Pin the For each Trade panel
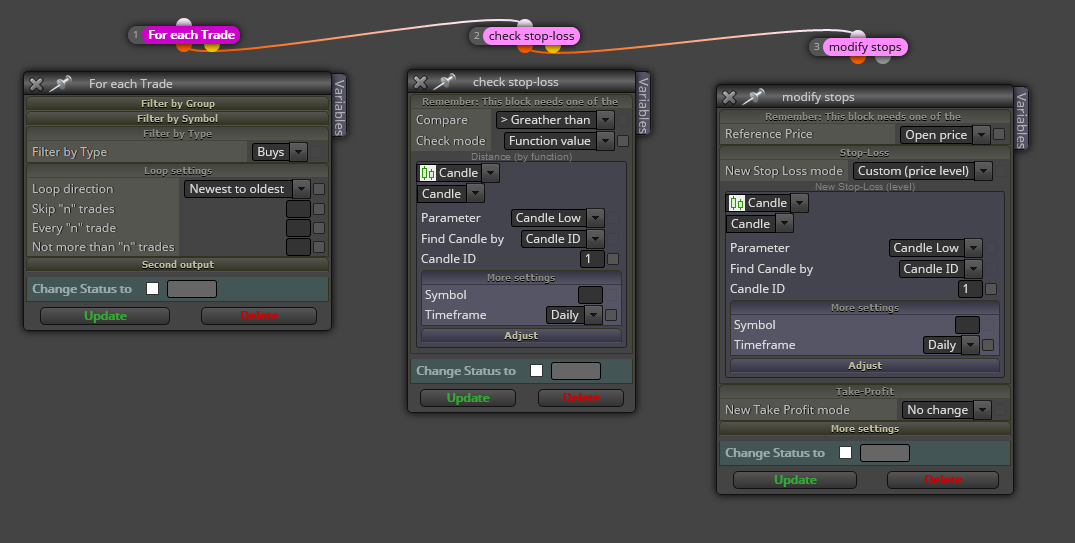The width and height of the screenshot is (1075, 543). point(61,84)
